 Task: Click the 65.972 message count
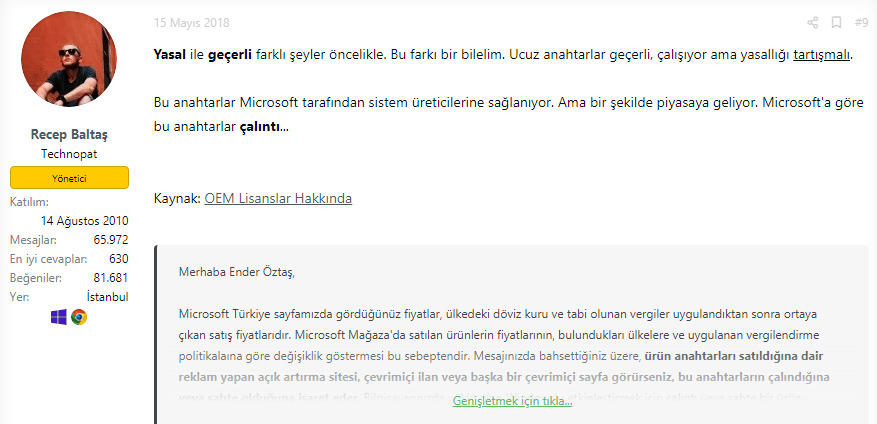110,240
